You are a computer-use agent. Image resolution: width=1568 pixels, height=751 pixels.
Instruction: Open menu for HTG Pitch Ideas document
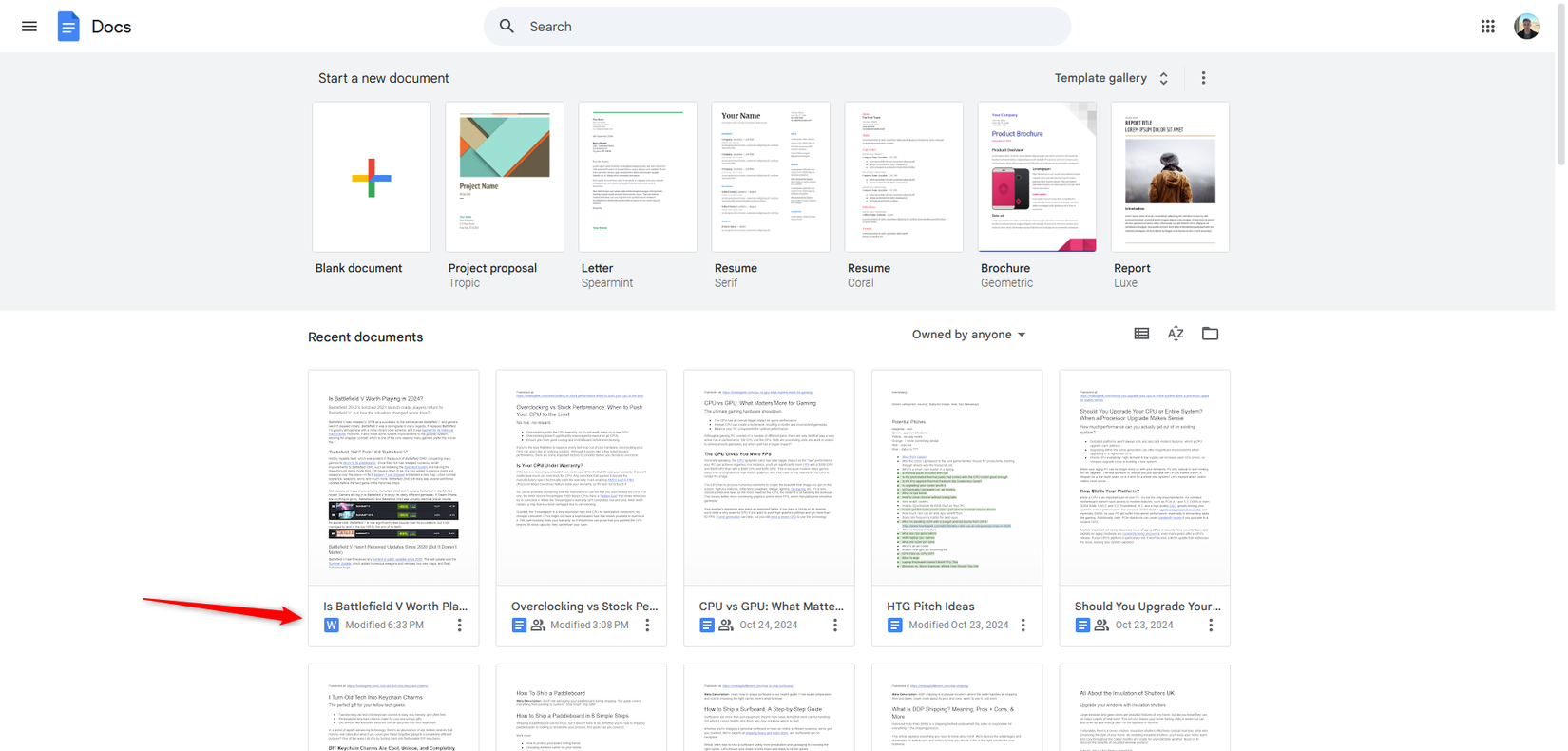coord(1023,626)
